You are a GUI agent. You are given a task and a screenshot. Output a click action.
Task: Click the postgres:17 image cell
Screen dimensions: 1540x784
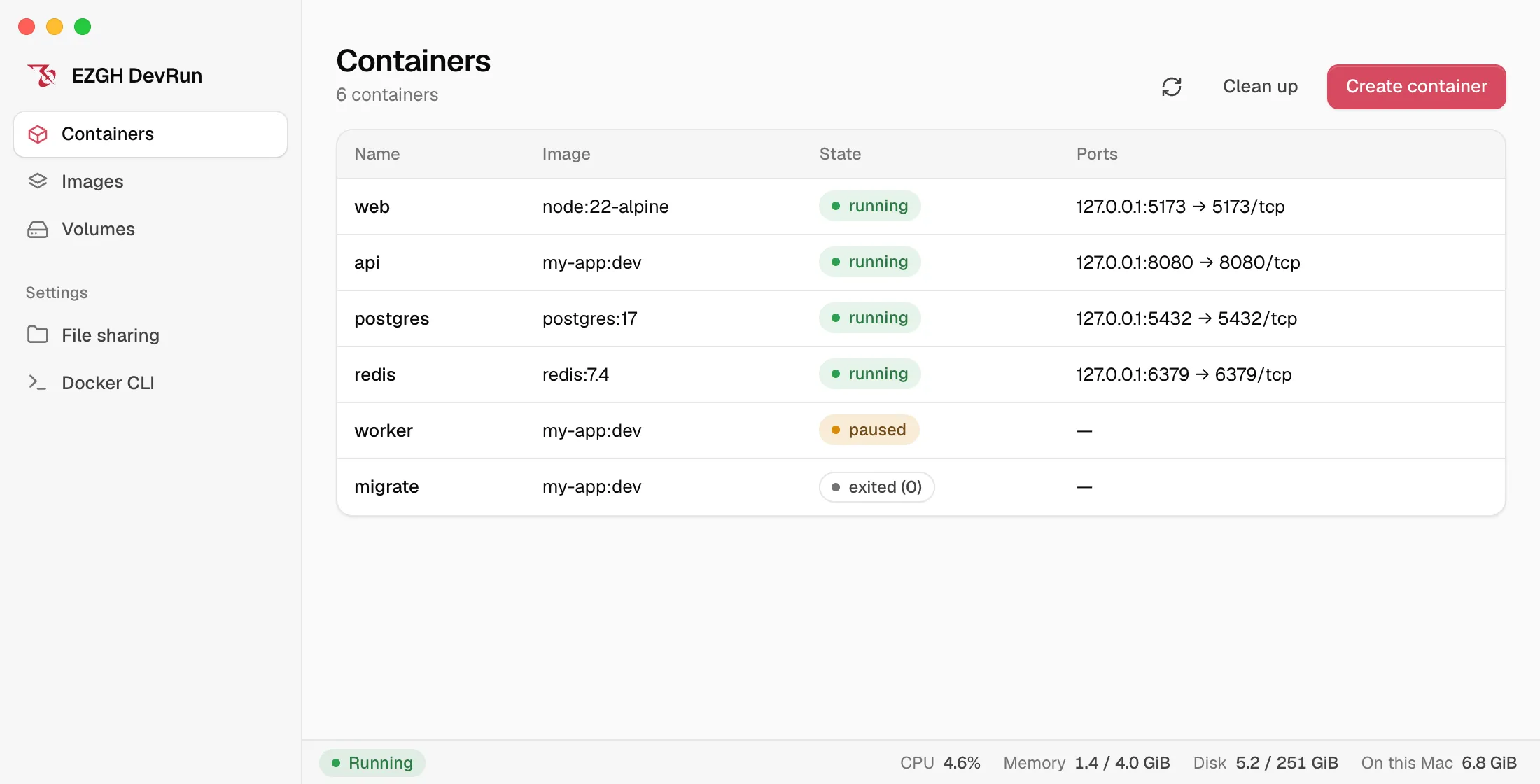(x=589, y=318)
